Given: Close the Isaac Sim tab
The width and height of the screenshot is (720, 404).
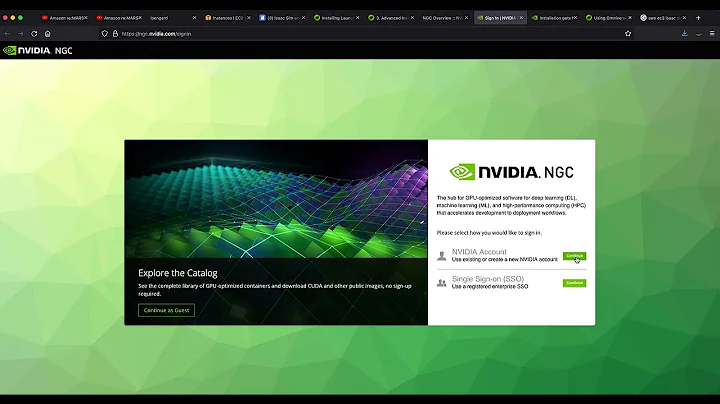Looking at the screenshot, I should pos(303,18).
